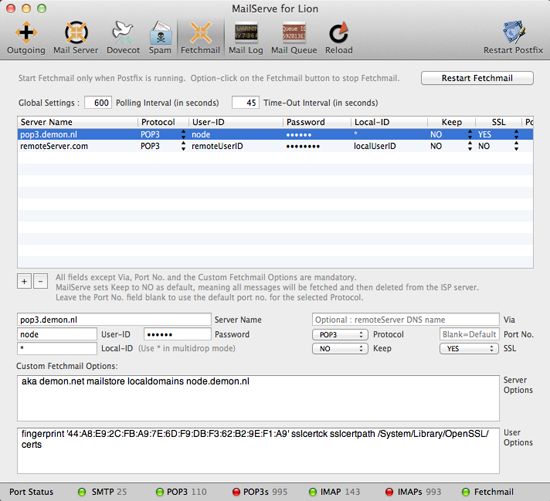550x501 pixels.
Task: Click the SMTP 25 green status light
Action: point(82,492)
